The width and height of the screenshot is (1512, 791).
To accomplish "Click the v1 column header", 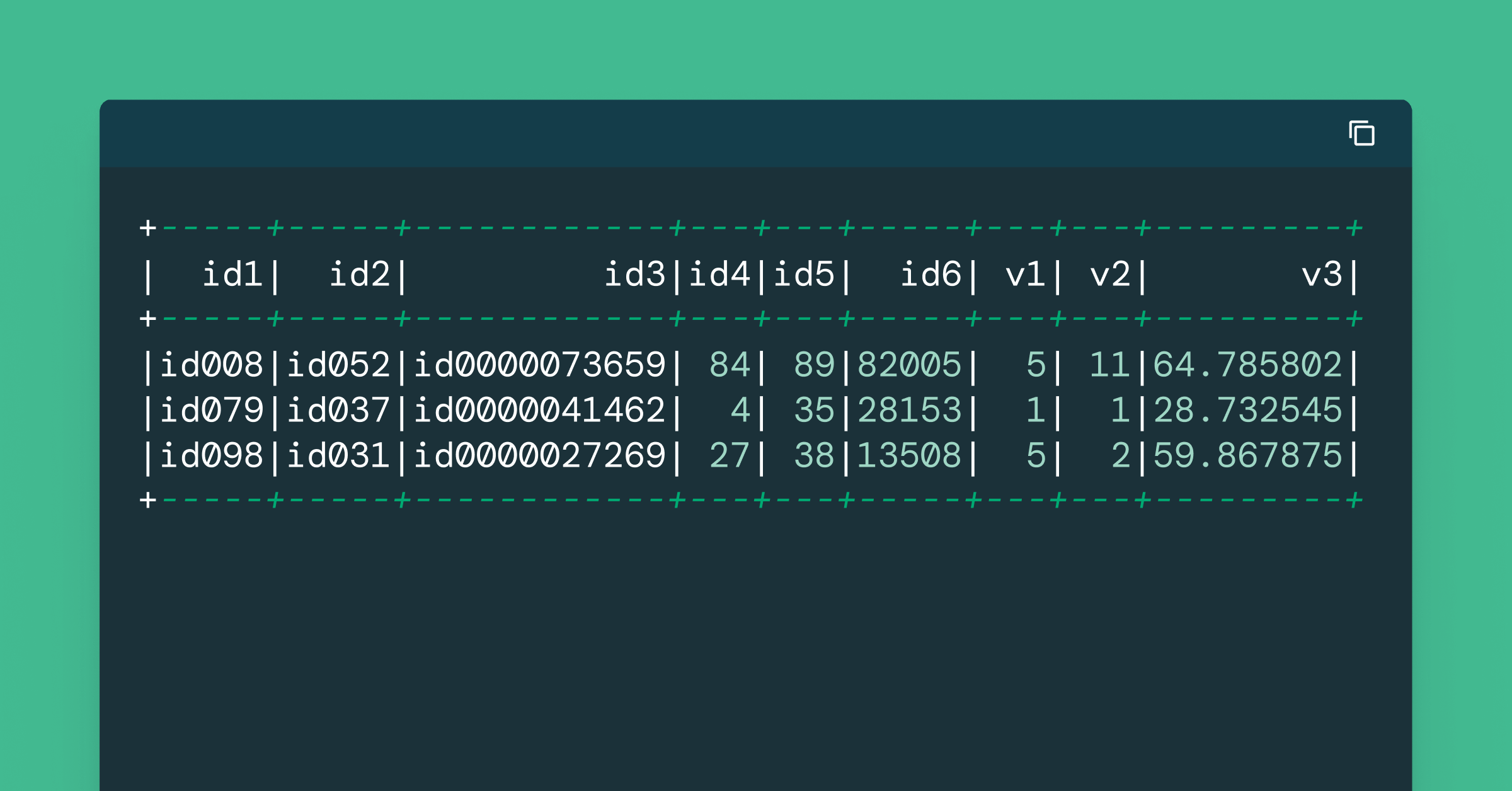I will (1025, 275).
